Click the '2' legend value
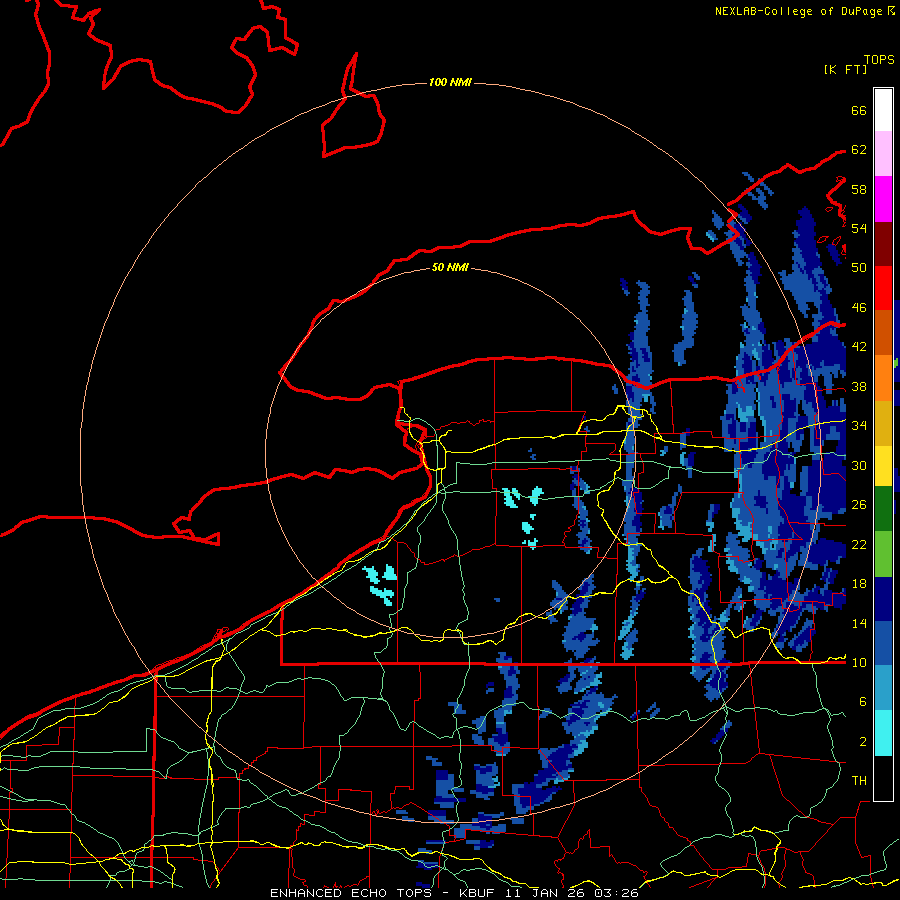This screenshot has width=900, height=900. click(x=863, y=741)
